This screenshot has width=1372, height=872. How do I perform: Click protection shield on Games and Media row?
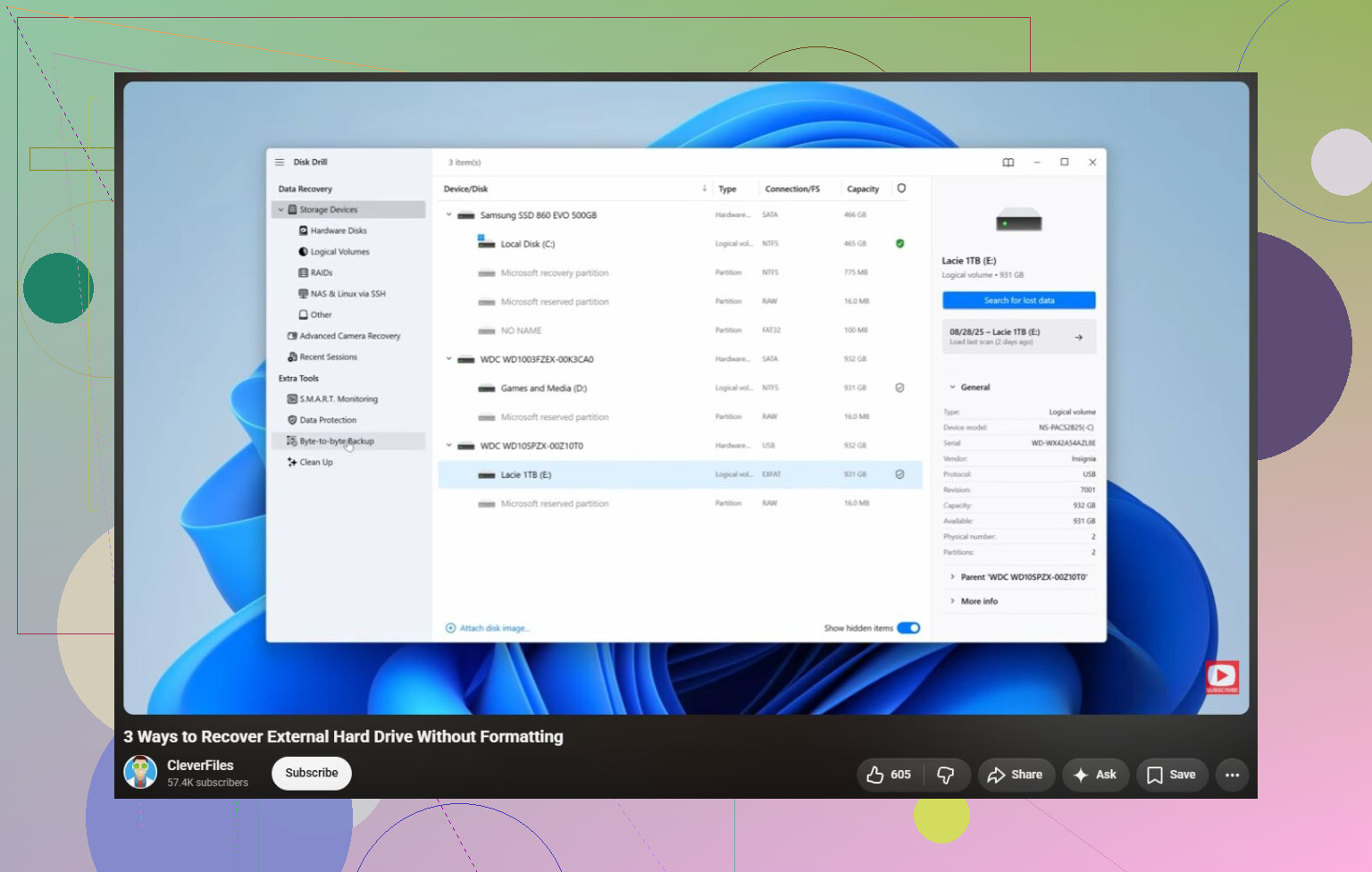click(x=899, y=388)
